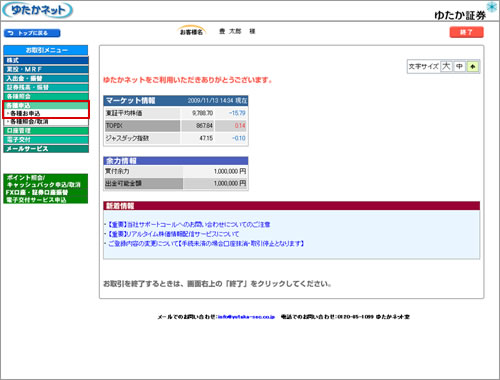
Task: Return to top with トップに戻る button
Action: 32,33
